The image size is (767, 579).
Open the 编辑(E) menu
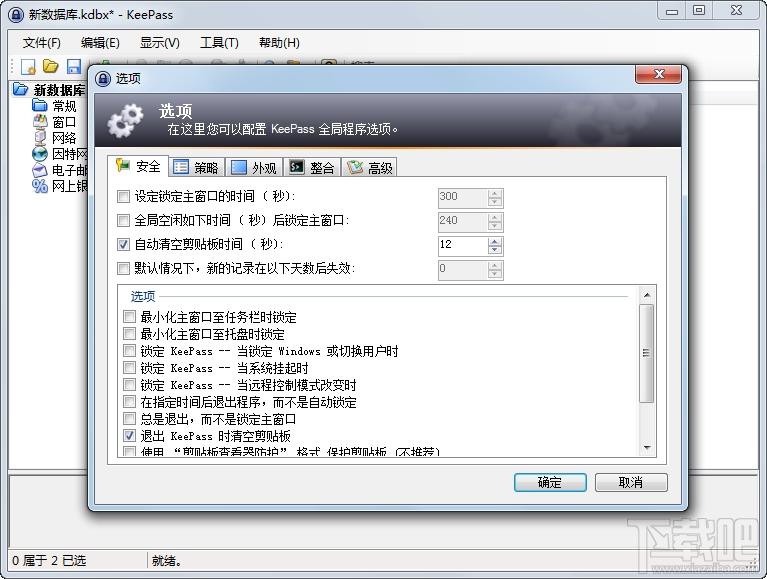(x=100, y=43)
